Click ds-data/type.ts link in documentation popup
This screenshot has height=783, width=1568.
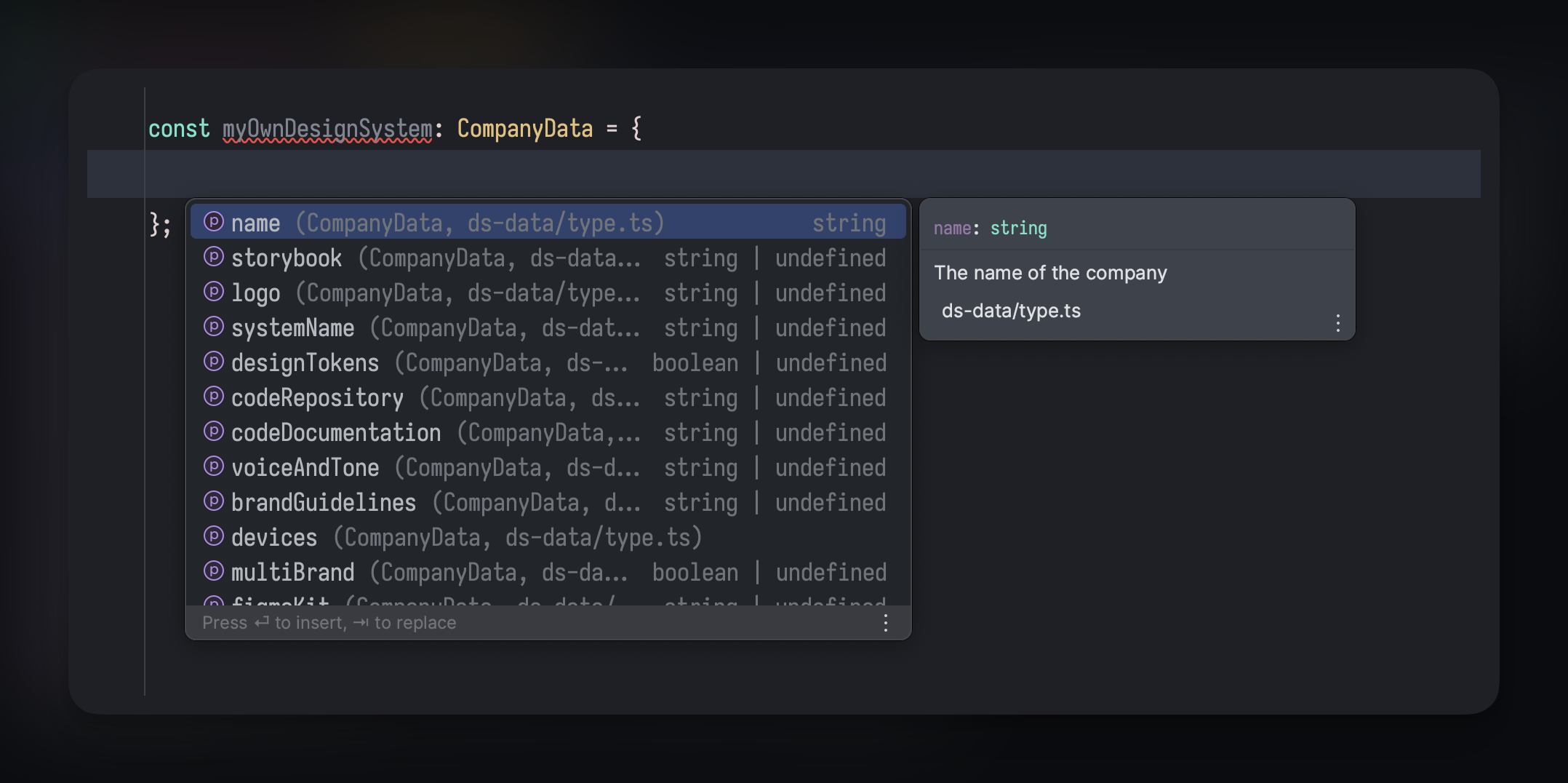point(1011,311)
